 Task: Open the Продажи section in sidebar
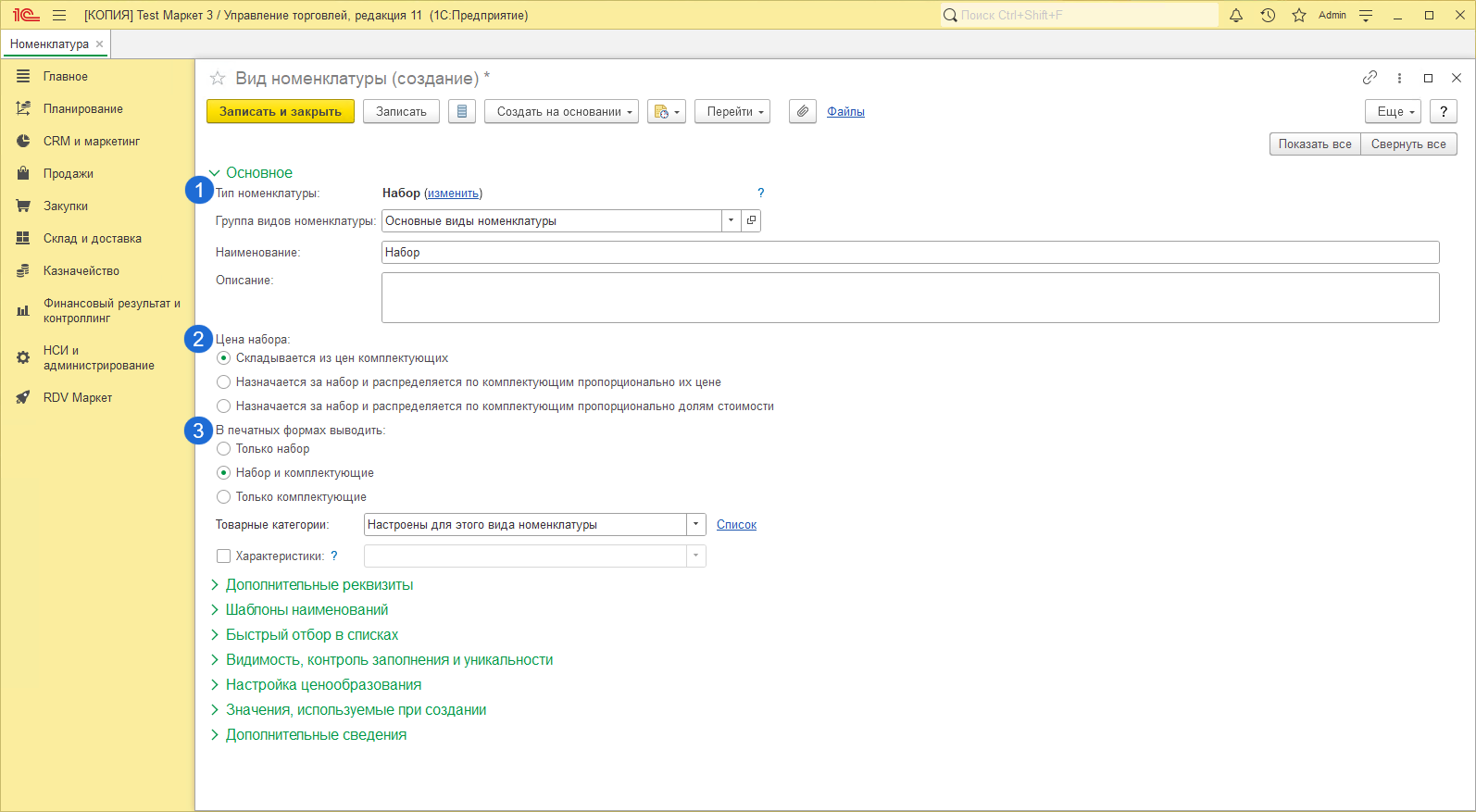coord(68,174)
